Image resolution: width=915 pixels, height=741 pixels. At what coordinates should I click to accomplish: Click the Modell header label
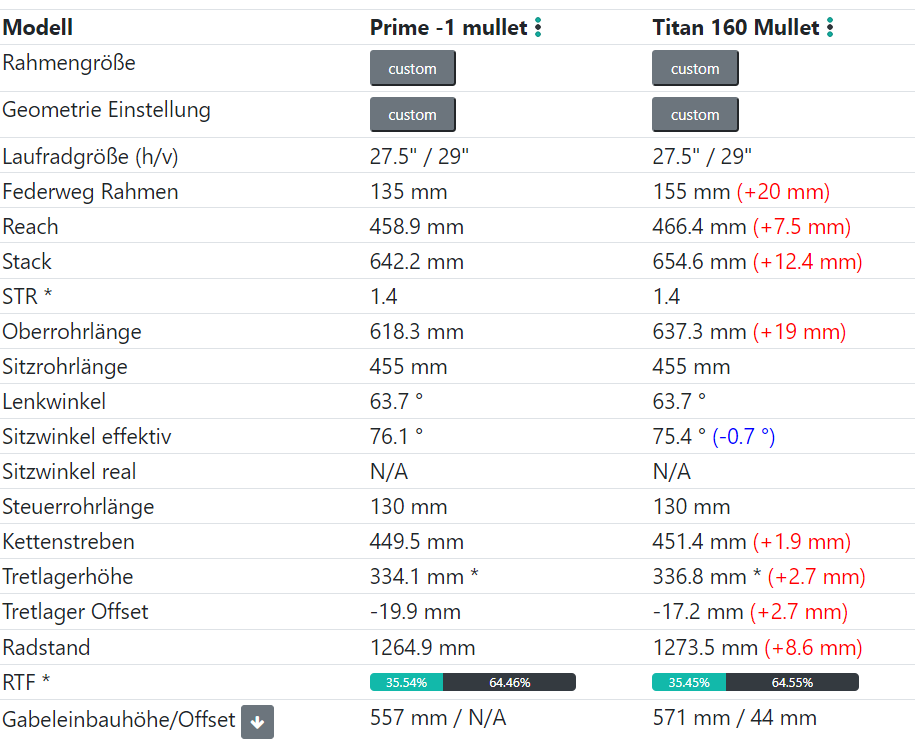tap(38, 28)
